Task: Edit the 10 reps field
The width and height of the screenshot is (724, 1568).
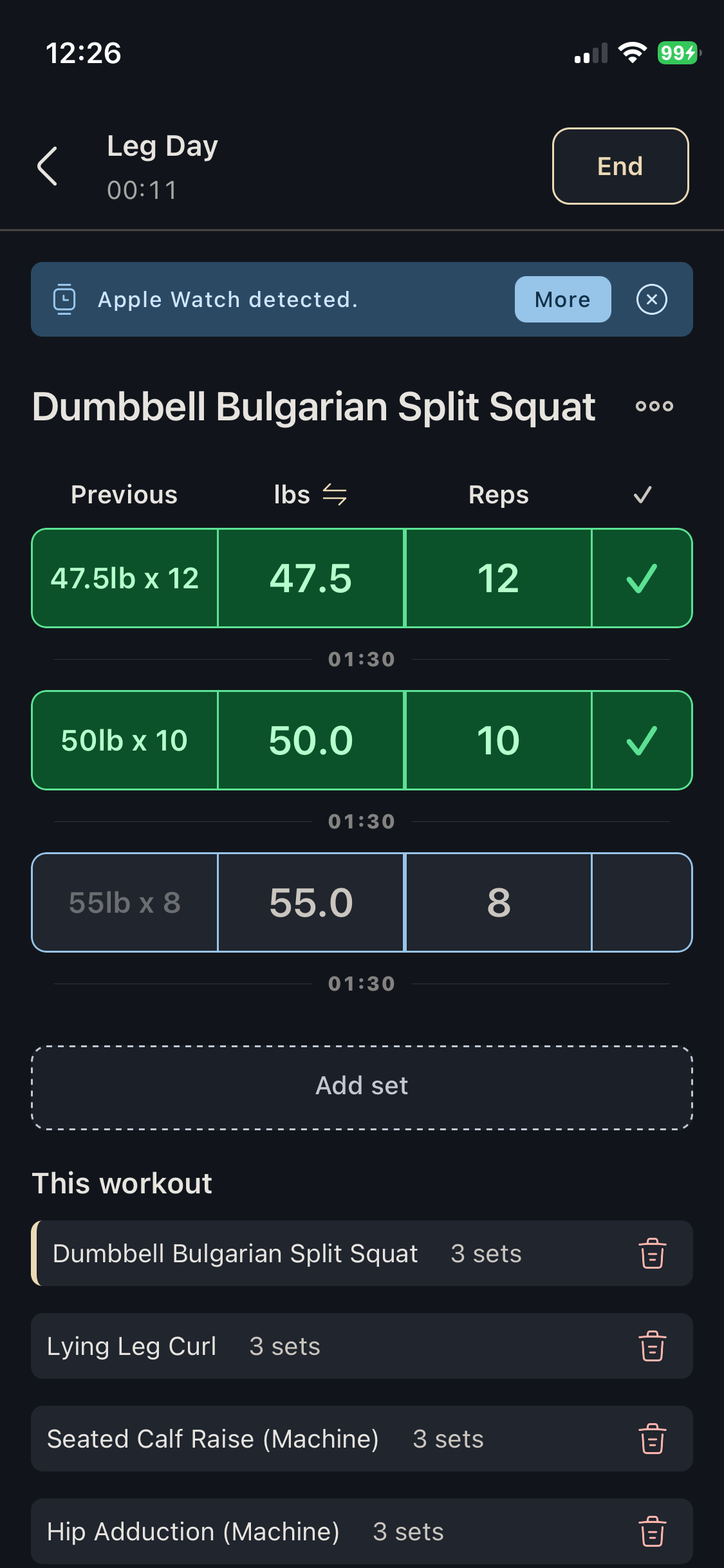Action: [498, 740]
